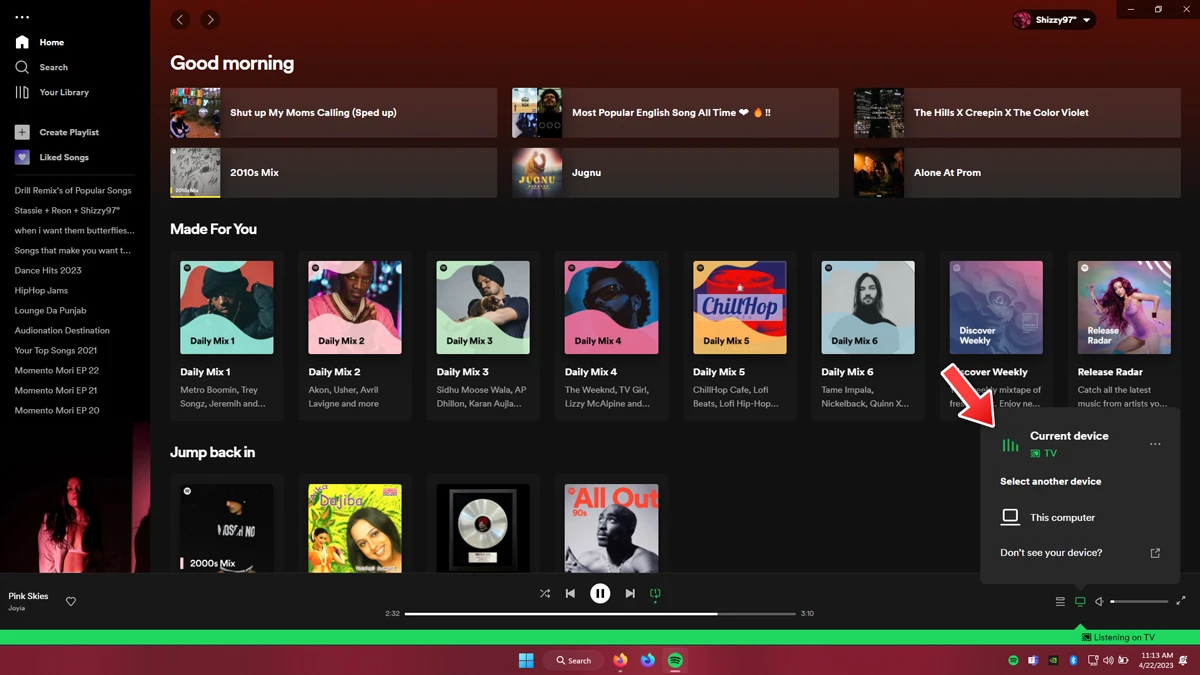Click the Liked Songs heart icon
This screenshot has height=675, width=1200.
click(x=22, y=157)
